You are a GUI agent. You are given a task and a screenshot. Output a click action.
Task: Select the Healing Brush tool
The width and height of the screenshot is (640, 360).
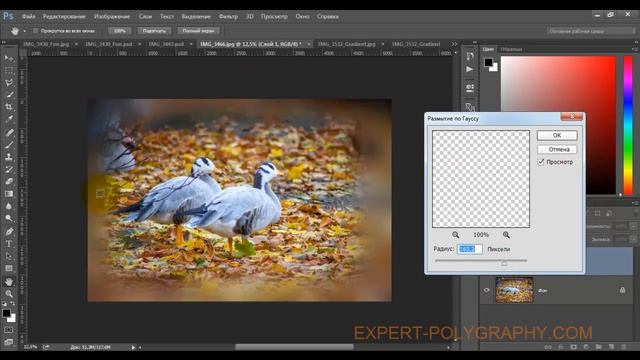click(x=9, y=132)
